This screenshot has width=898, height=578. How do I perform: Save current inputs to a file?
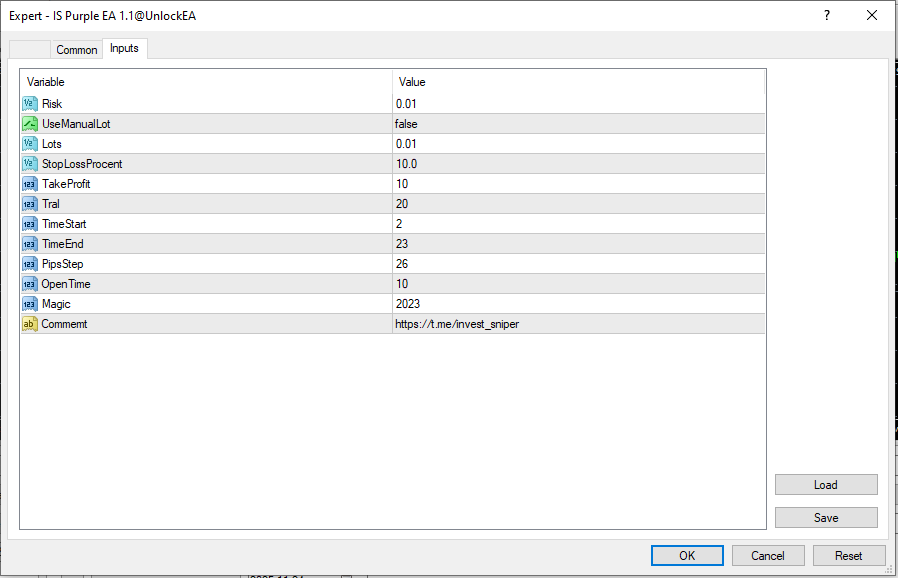pos(826,518)
